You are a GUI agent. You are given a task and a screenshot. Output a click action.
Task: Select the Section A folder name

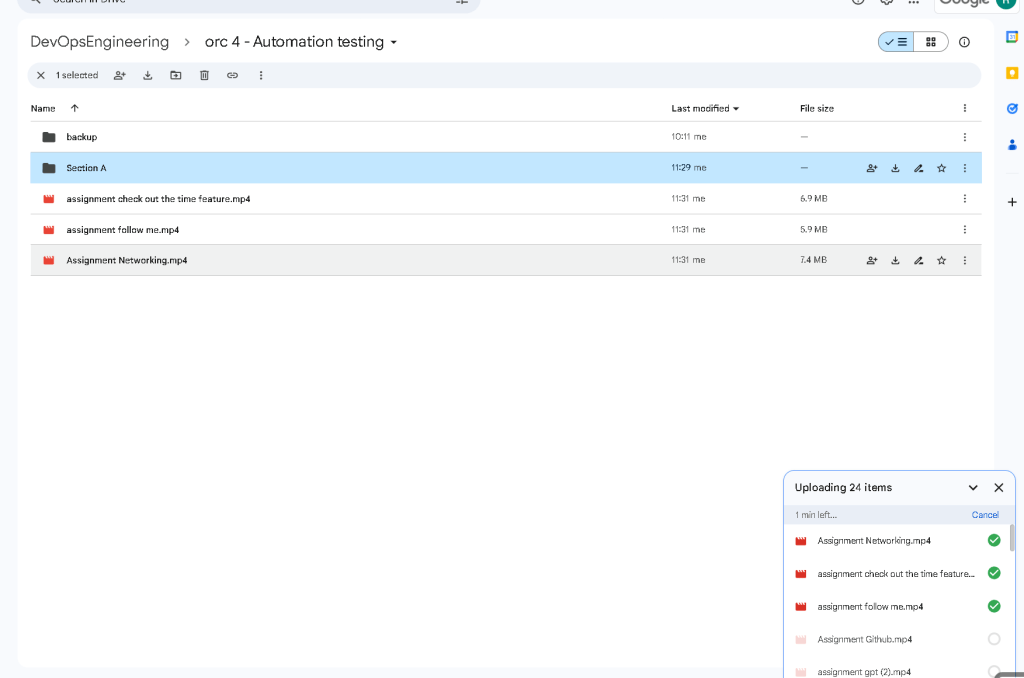(x=86, y=168)
